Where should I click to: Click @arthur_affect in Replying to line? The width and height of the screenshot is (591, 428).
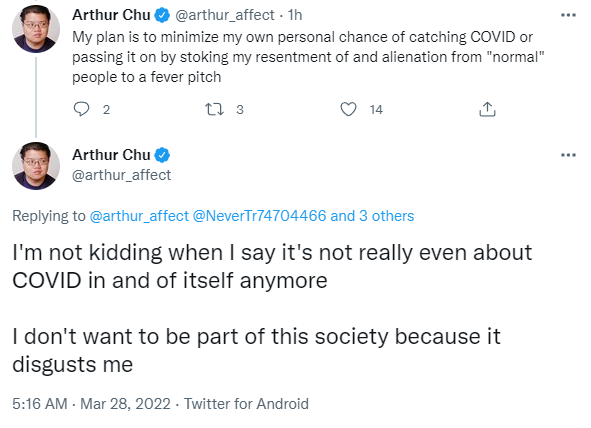click(x=139, y=216)
